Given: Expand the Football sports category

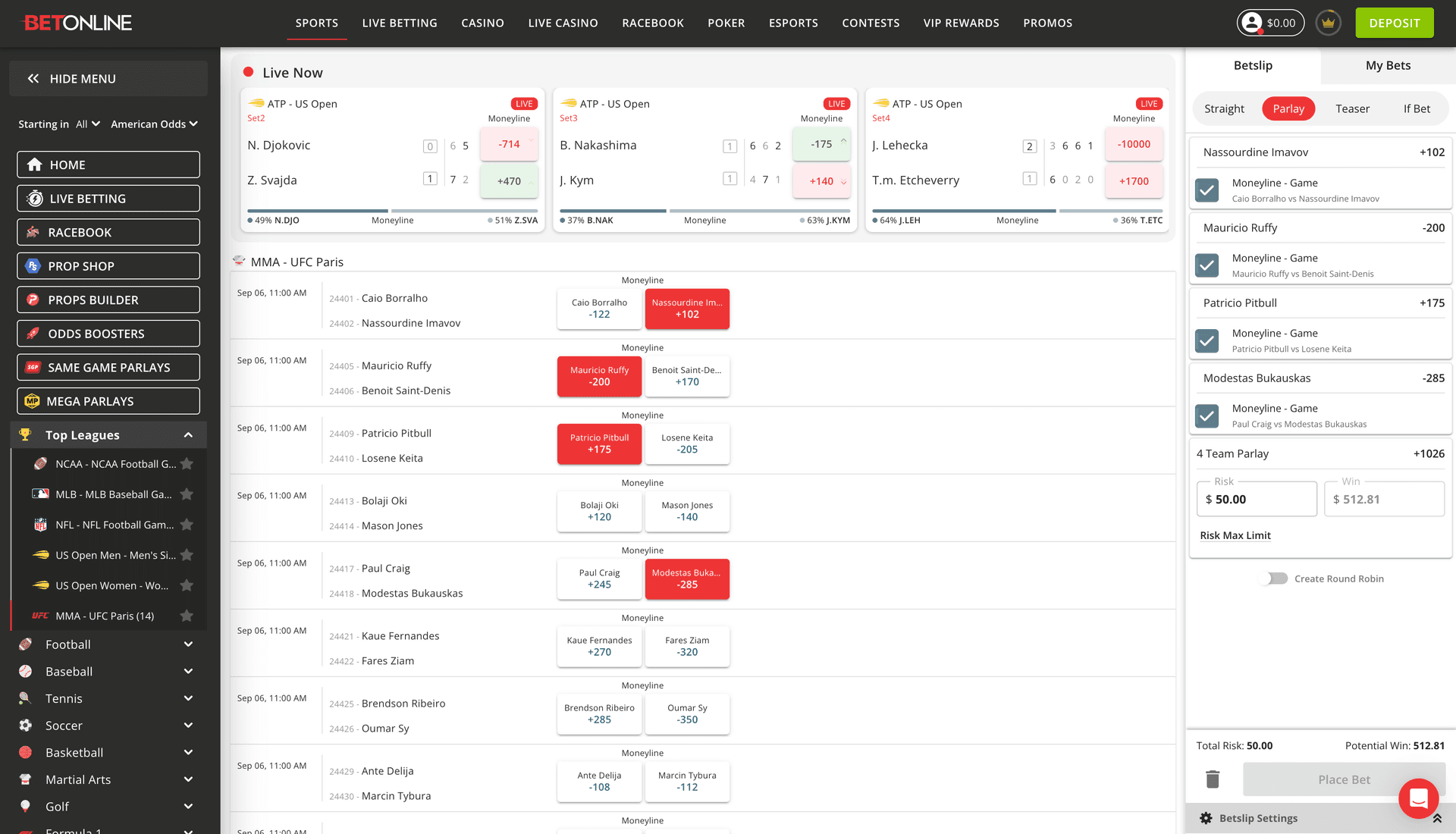Looking at the screenshot, I should click(x=188, y=644).
